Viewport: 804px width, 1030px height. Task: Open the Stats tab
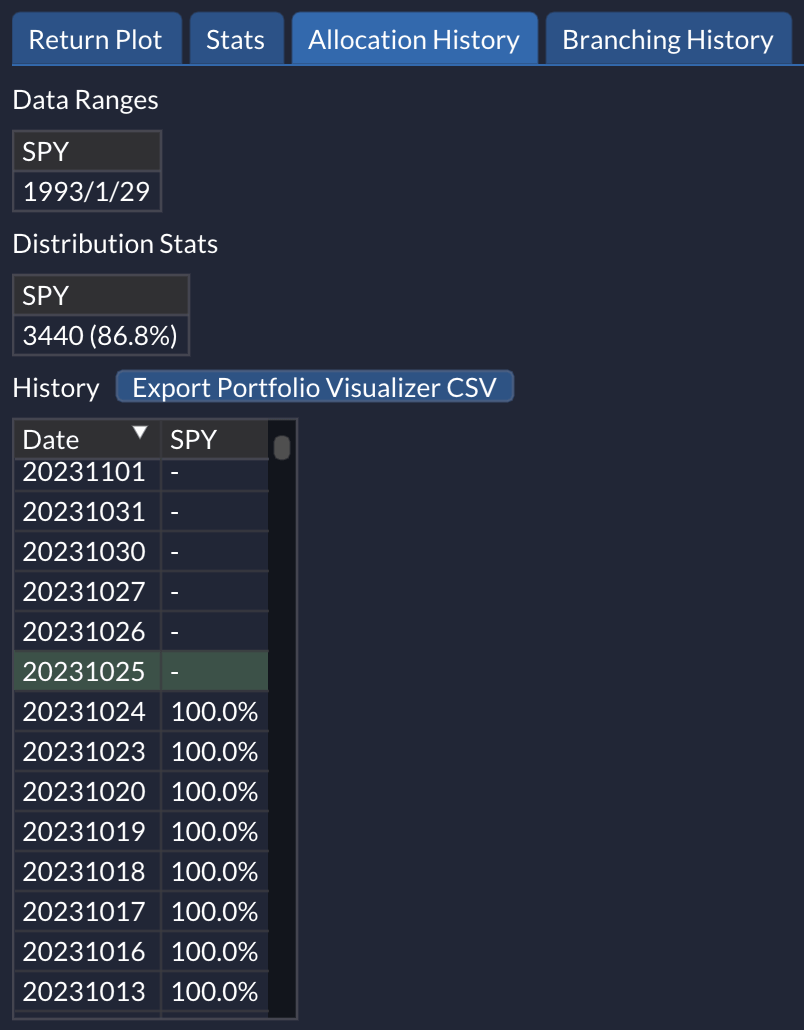pyautogui.click(x=235, y=40)
